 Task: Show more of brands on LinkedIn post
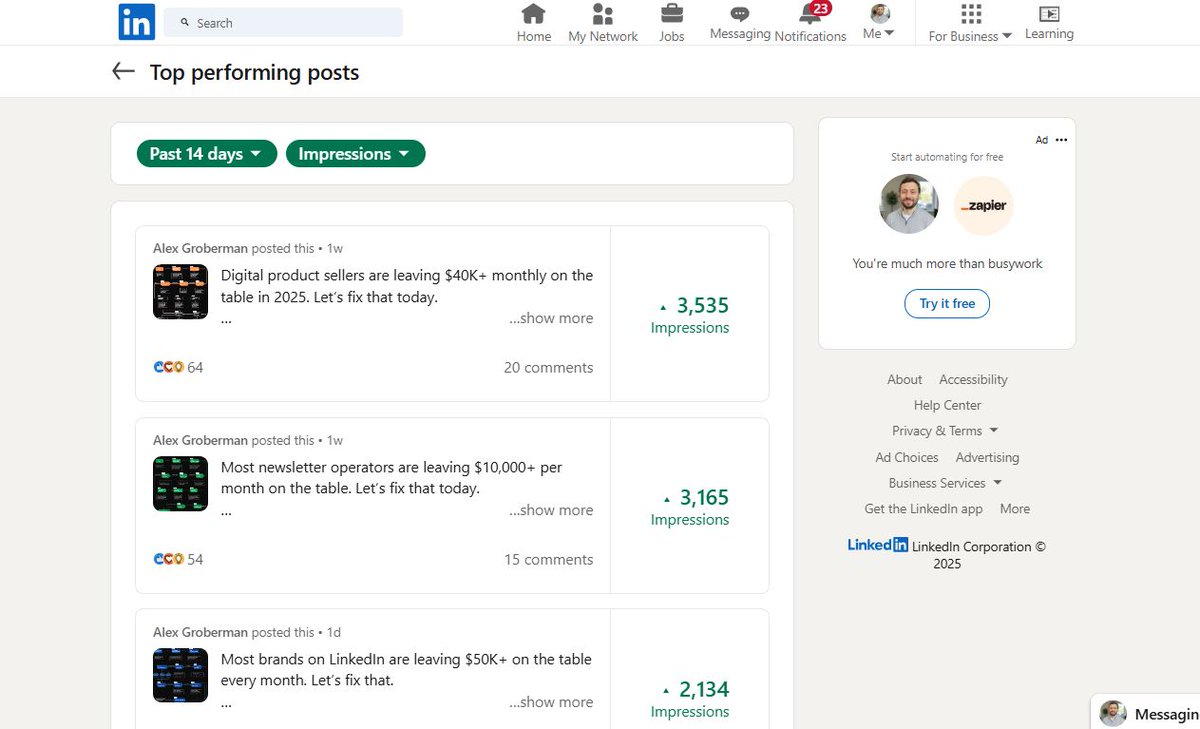coord(551,702)
